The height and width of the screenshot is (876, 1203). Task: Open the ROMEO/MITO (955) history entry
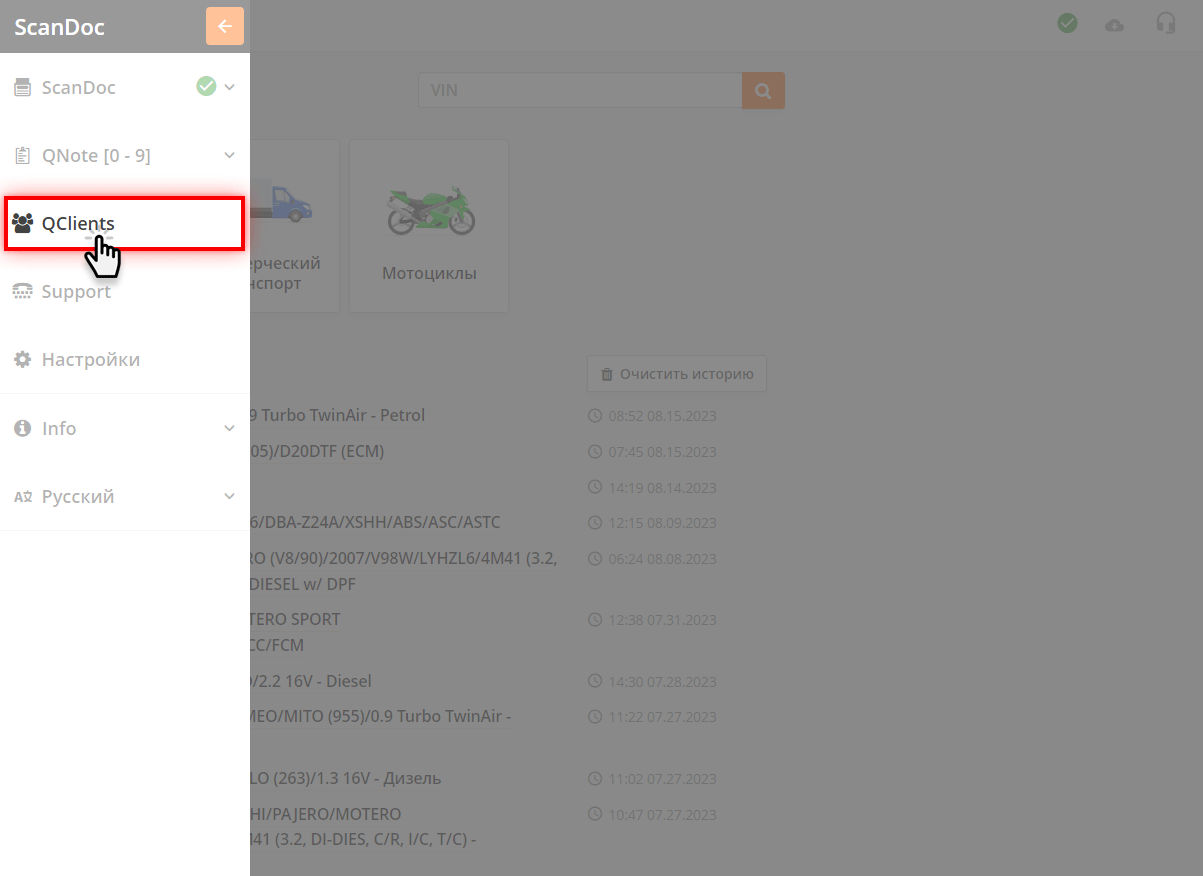point(380,716)
